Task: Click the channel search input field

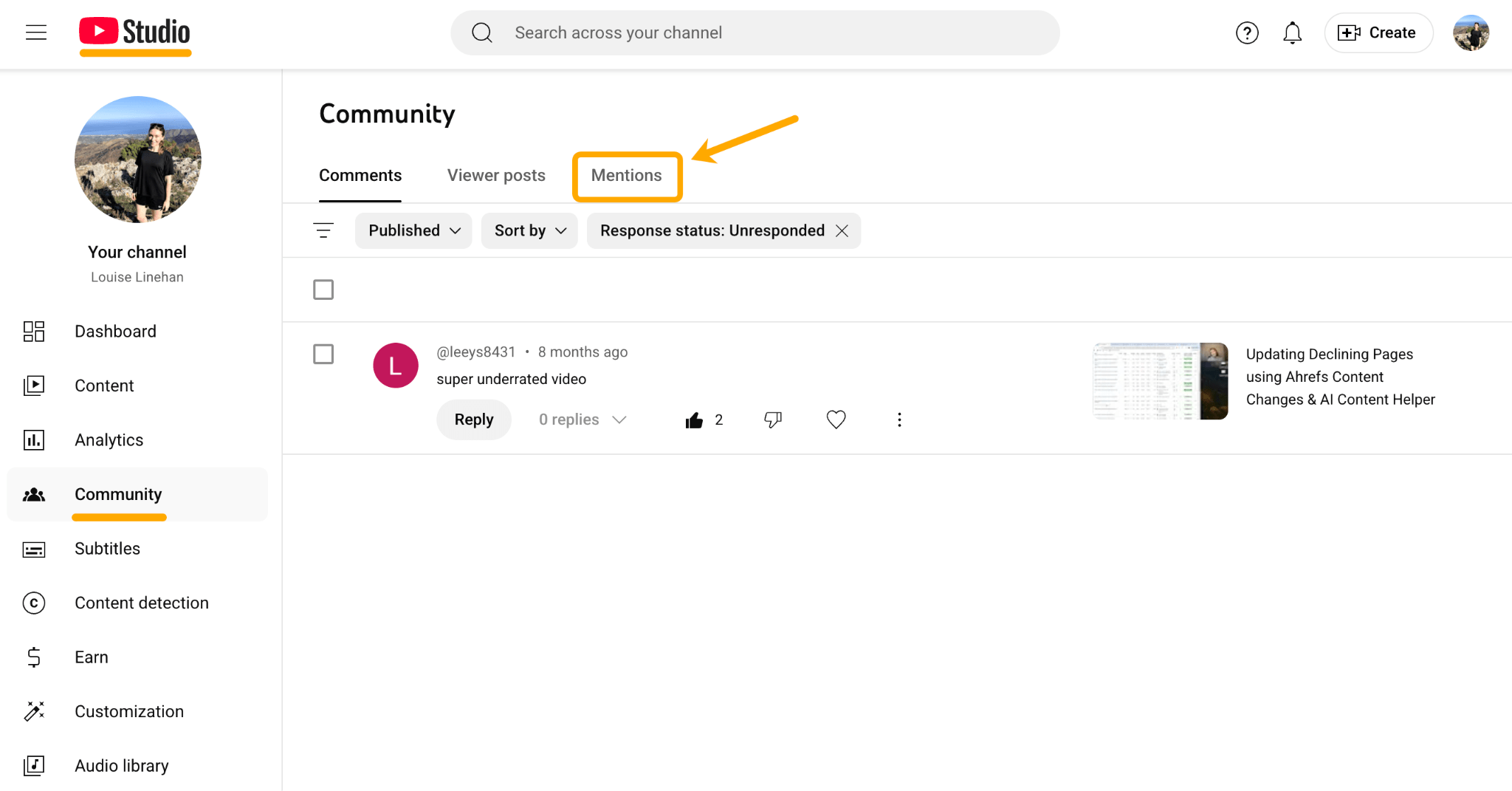Action: pyautogui.click(x=755, y=32)
